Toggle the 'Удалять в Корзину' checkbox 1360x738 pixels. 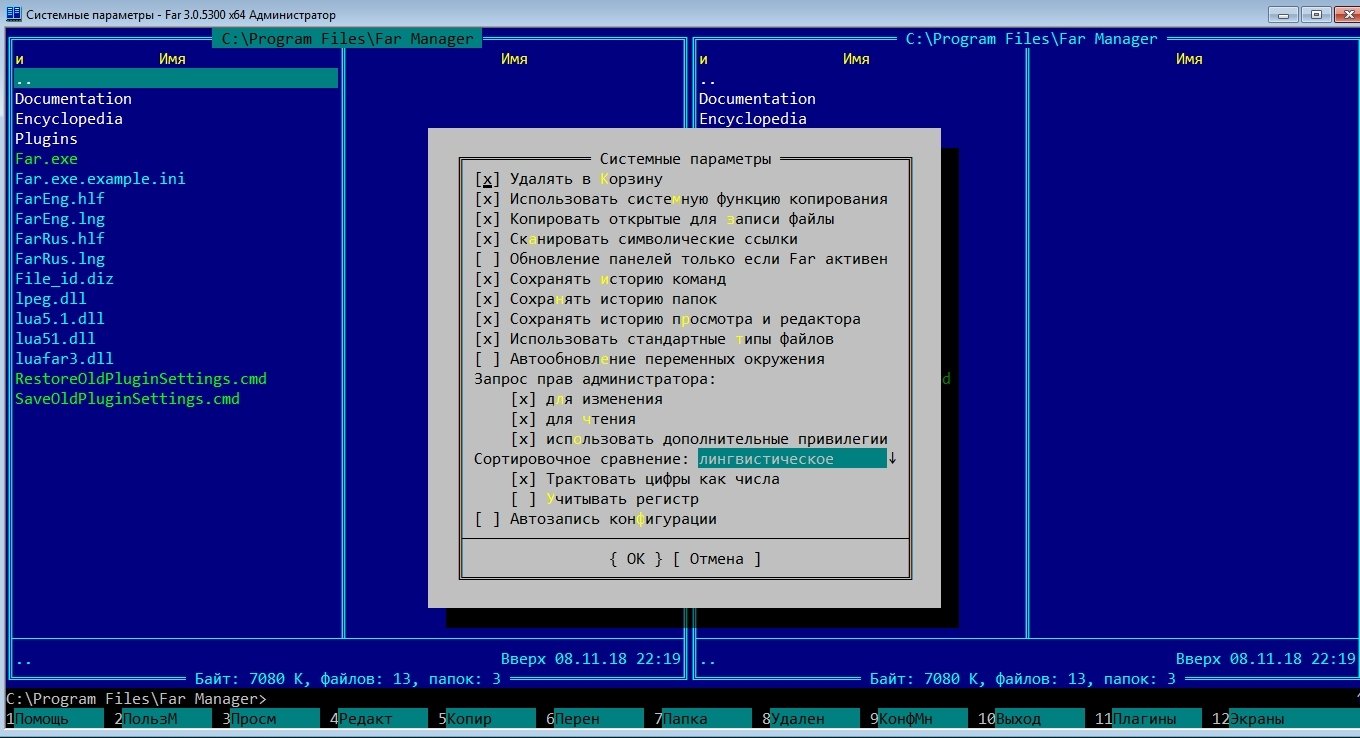[487, 179]
